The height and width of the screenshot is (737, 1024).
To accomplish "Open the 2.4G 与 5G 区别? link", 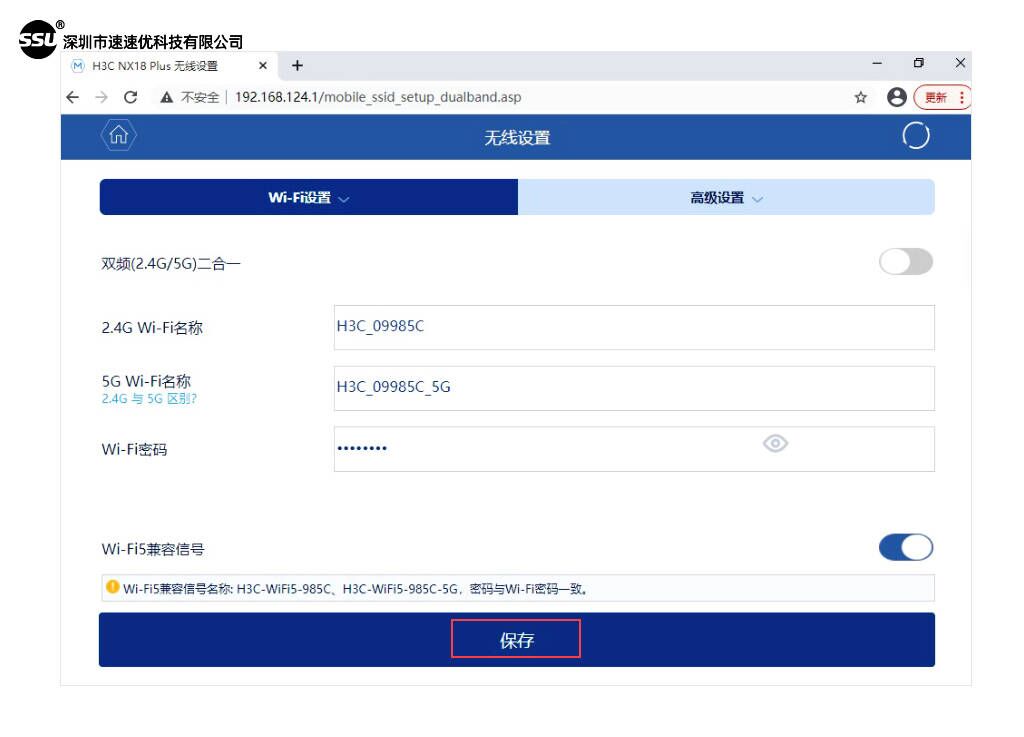I will 149,399.
